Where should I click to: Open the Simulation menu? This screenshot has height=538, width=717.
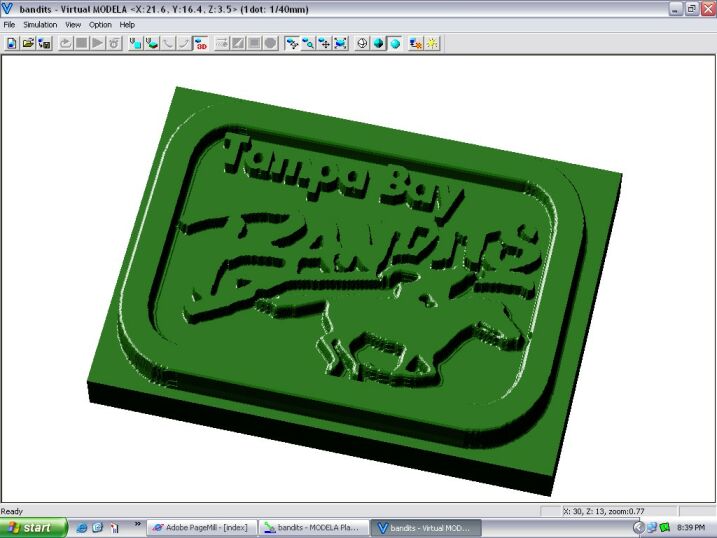(x=40, y=24)
